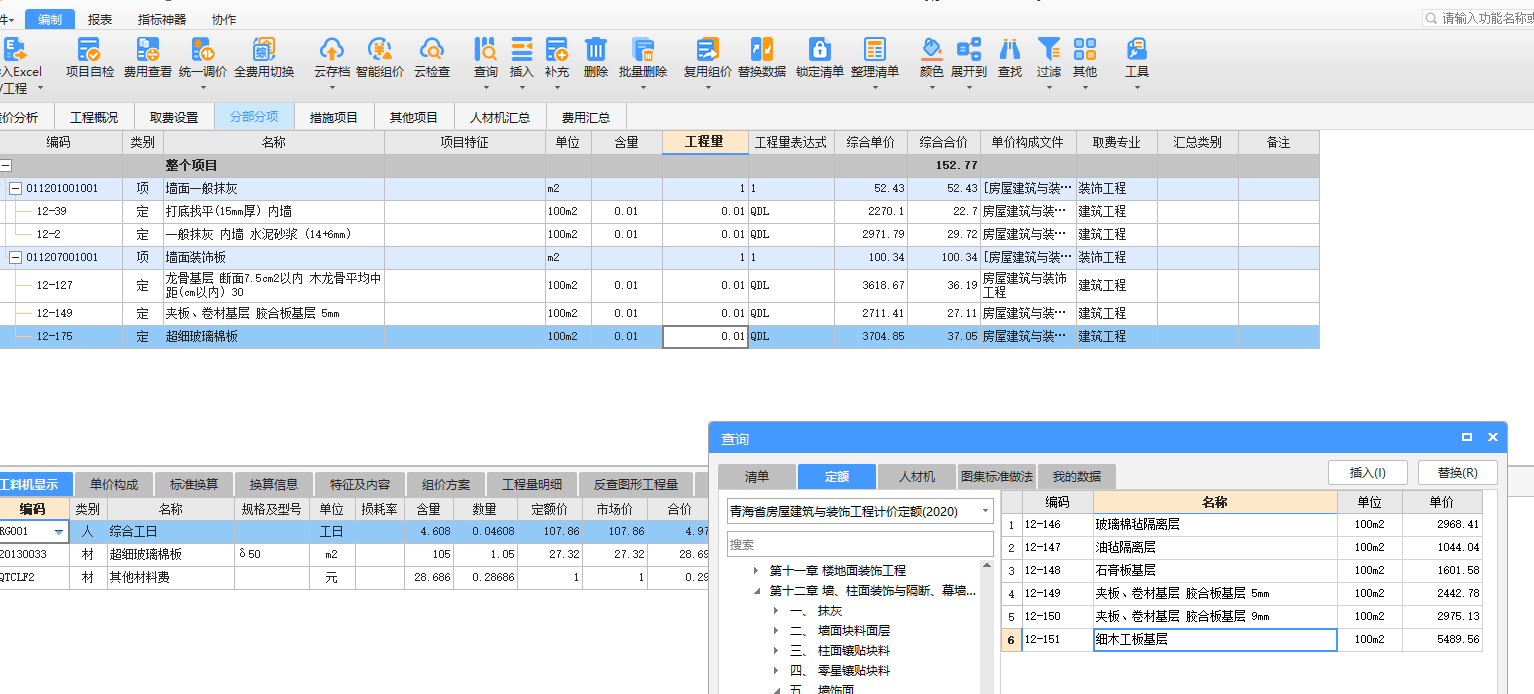Expand 第十一章 楼地面装饰工程 tree node
The width and height of the screenshot is (1534, 694).
coord(756,570)
